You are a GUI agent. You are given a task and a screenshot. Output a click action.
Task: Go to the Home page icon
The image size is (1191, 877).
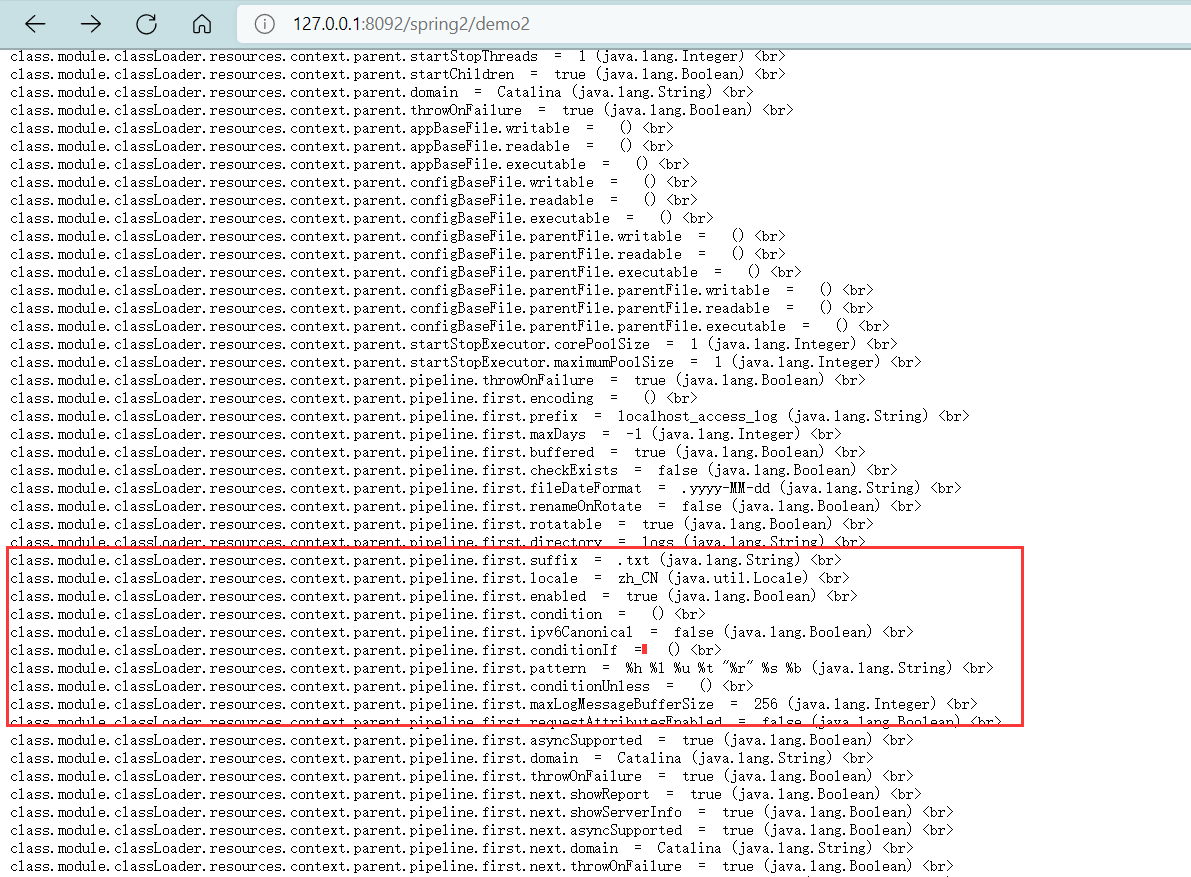[x=202, y=23]
